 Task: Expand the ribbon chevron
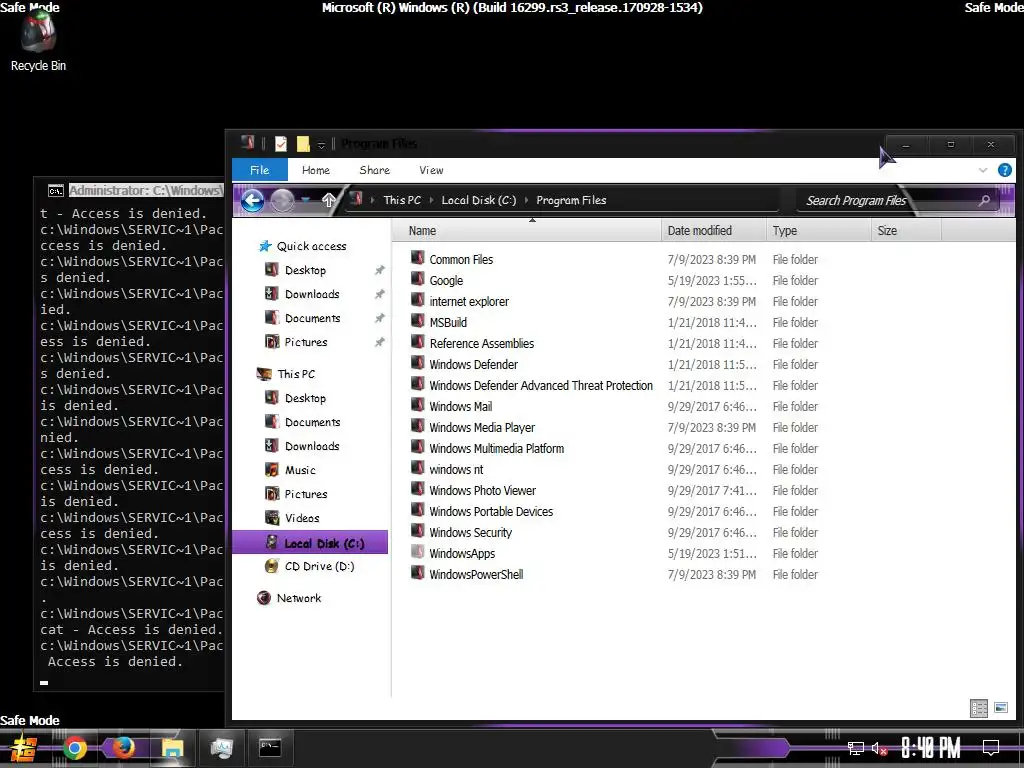[x=983, y=170]
